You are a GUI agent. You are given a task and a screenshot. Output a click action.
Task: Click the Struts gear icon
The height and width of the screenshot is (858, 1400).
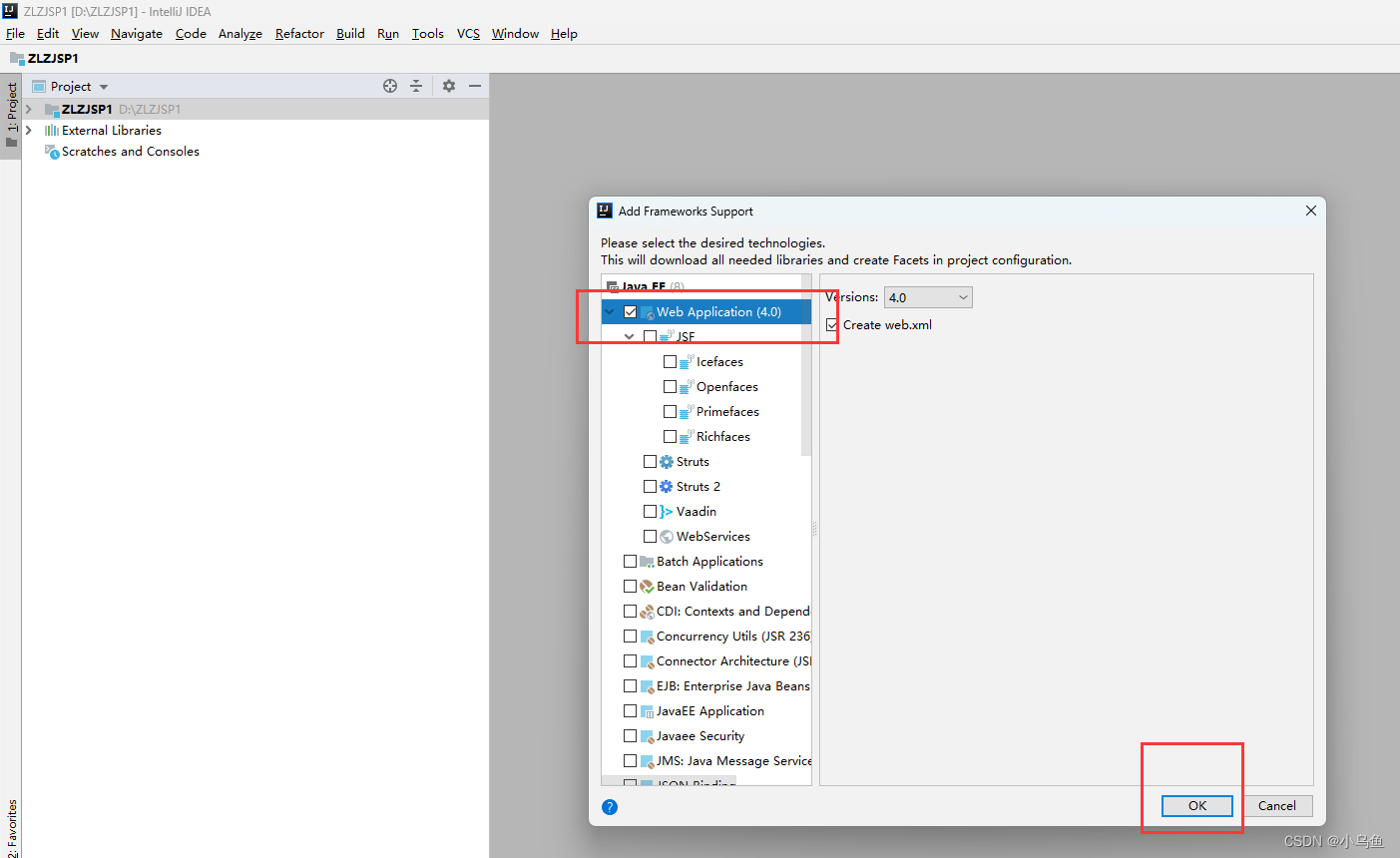tap(667, 462)
